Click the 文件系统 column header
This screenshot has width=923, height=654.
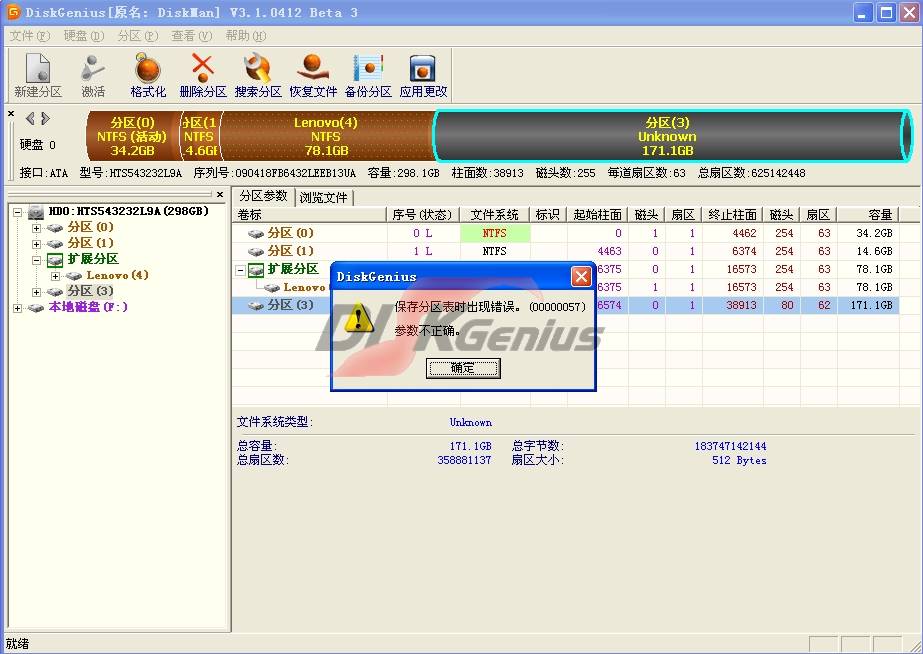(x=494, y=215)
